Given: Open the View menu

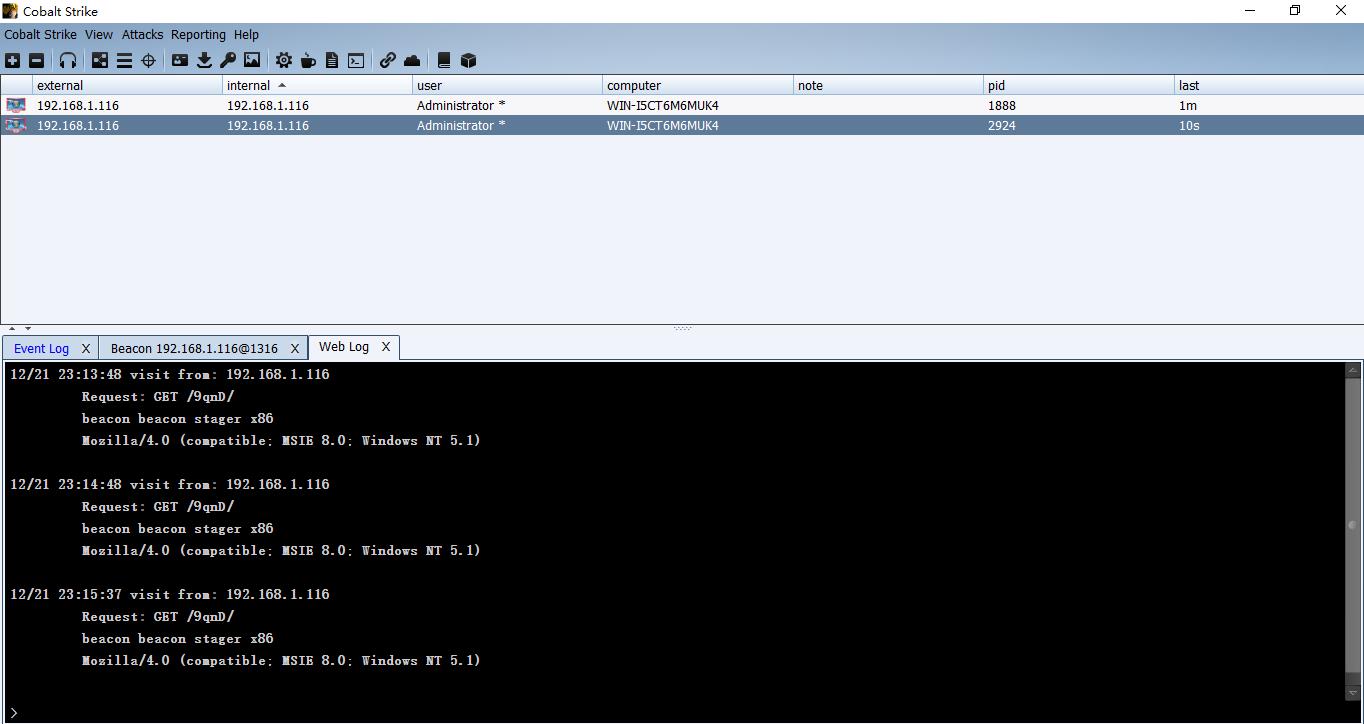Looking at the screenshot, I should [99, 34].
